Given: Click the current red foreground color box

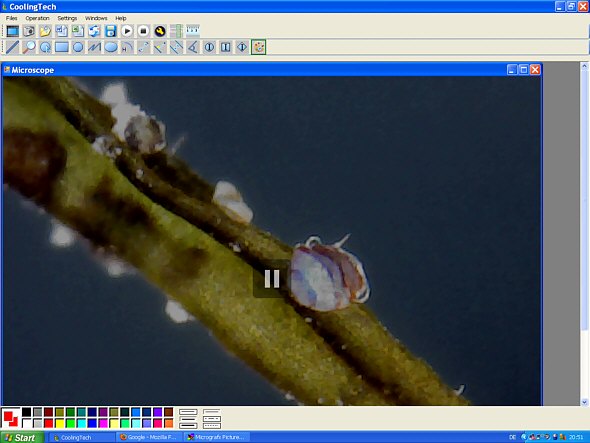Looking at the screenshot, I should (9, 417).
